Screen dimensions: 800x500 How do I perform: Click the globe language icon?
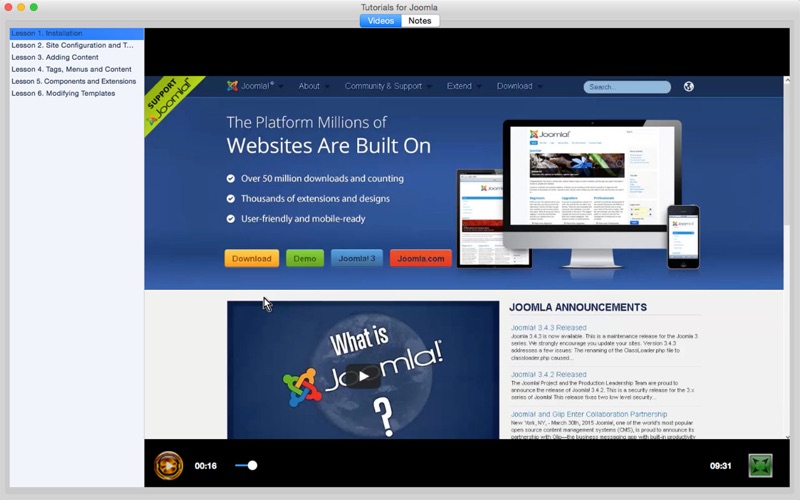(689, 86)
